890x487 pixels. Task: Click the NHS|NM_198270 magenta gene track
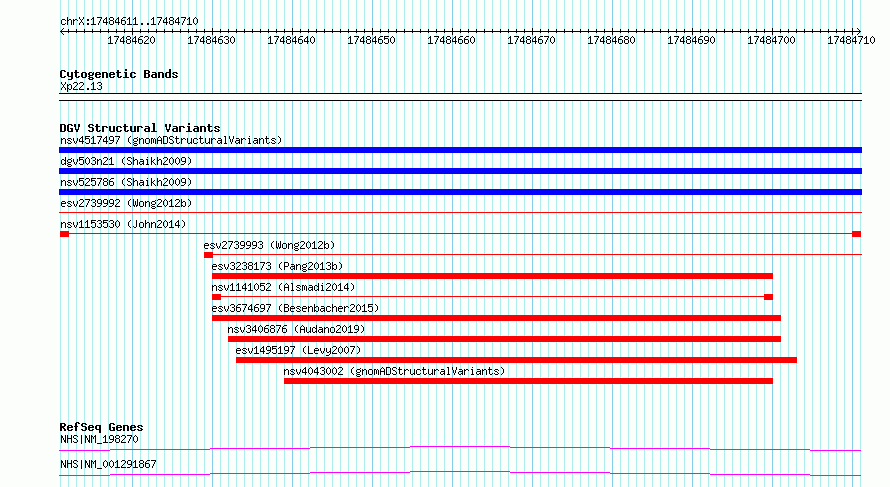[x=460, y=448]
